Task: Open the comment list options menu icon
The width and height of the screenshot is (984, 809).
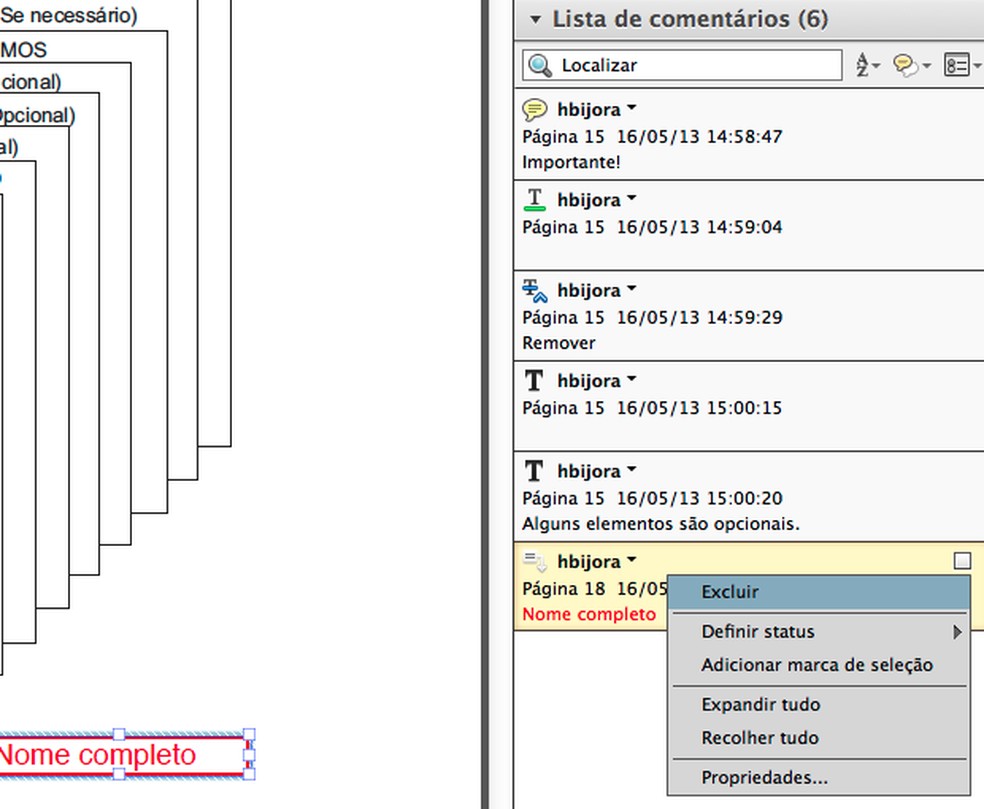Action: tap(962, 65)
